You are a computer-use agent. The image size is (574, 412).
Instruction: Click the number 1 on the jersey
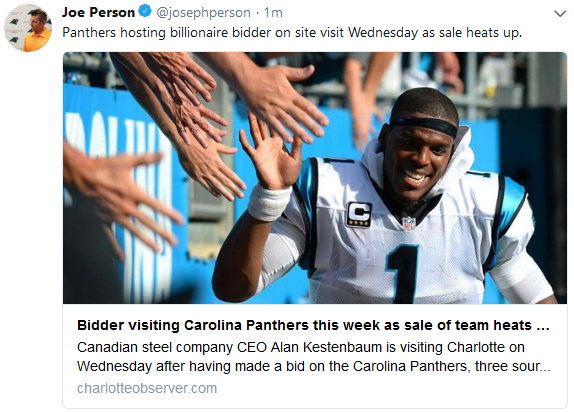(403, 273)
